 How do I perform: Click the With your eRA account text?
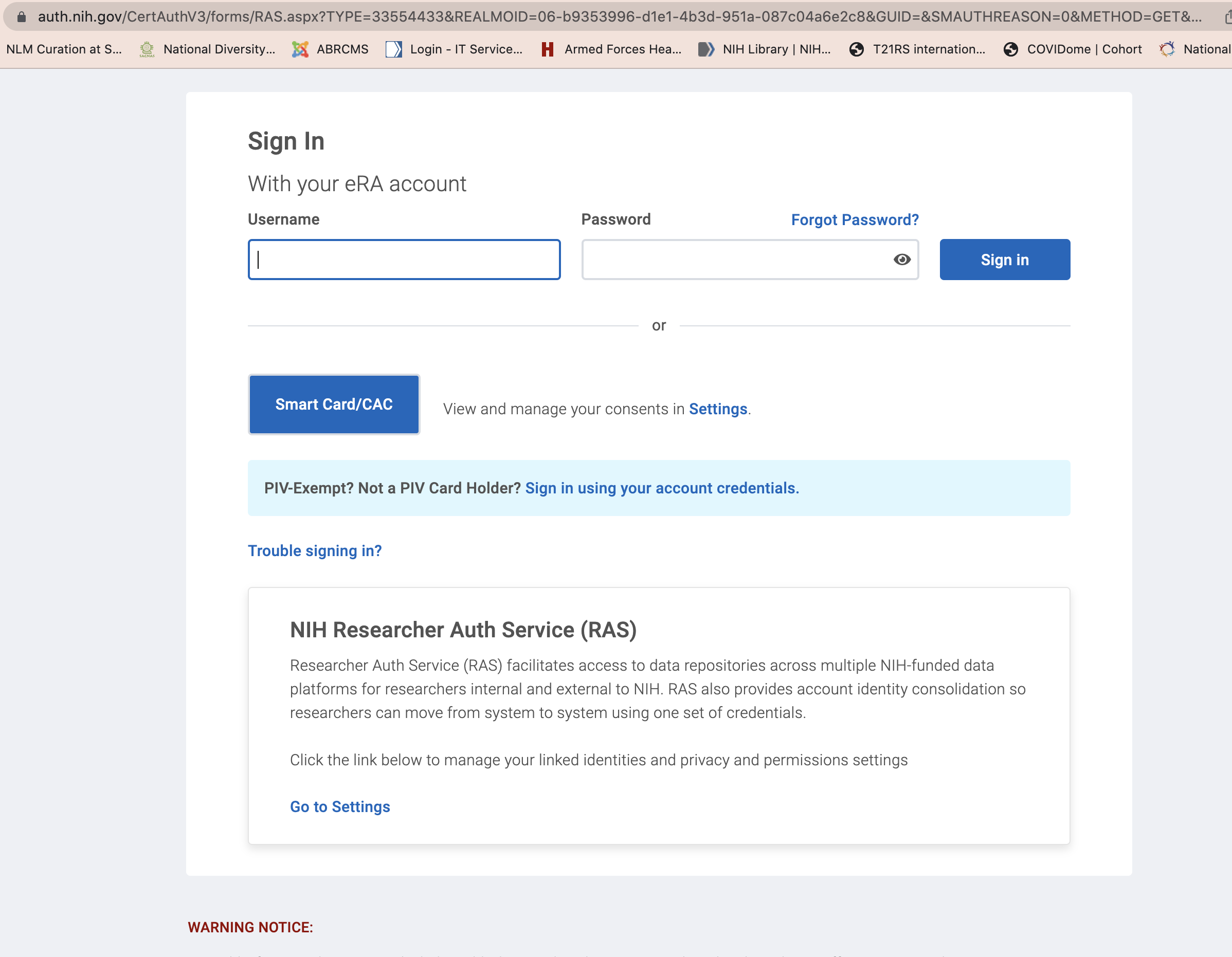(357, 184)
